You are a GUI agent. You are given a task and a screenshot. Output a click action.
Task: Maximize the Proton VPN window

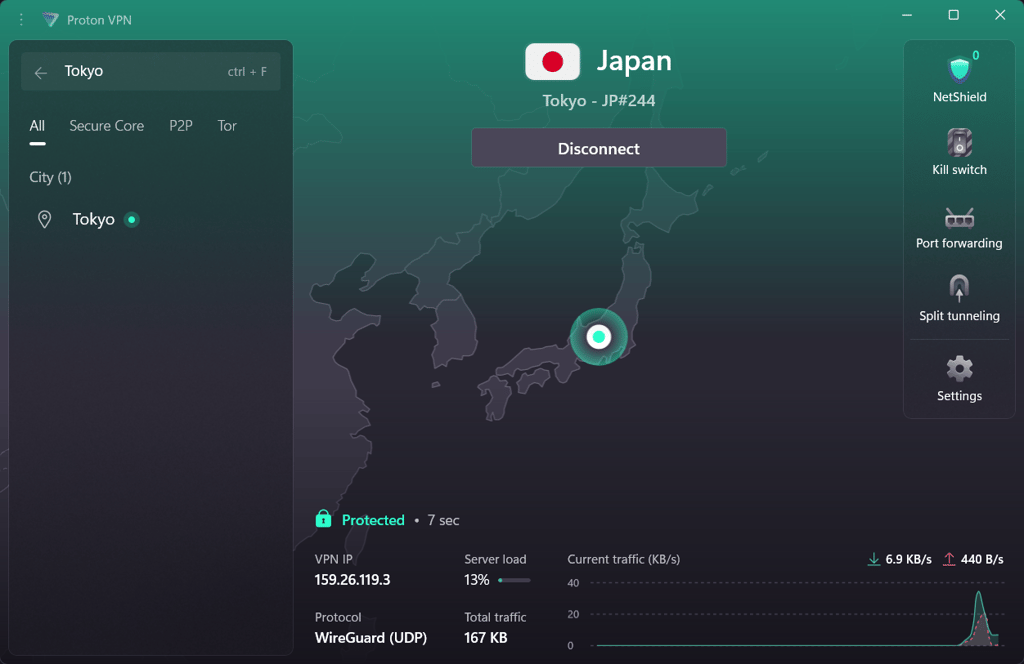(953, 15)
